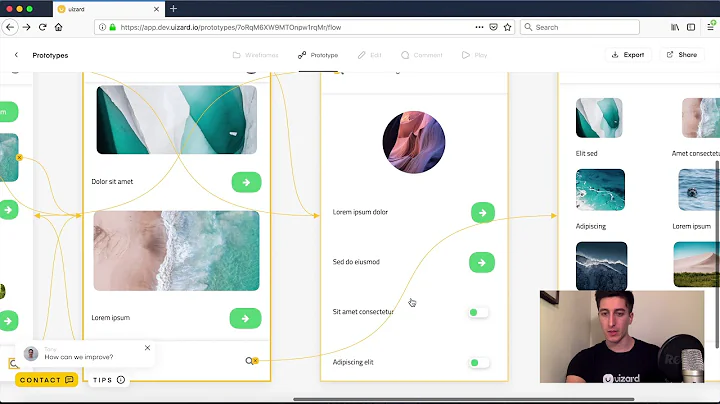The width and height of the screenshot is (720, 404).
Task: Toggle the Sit amet consectetur switch
Action: pos(478,312)
